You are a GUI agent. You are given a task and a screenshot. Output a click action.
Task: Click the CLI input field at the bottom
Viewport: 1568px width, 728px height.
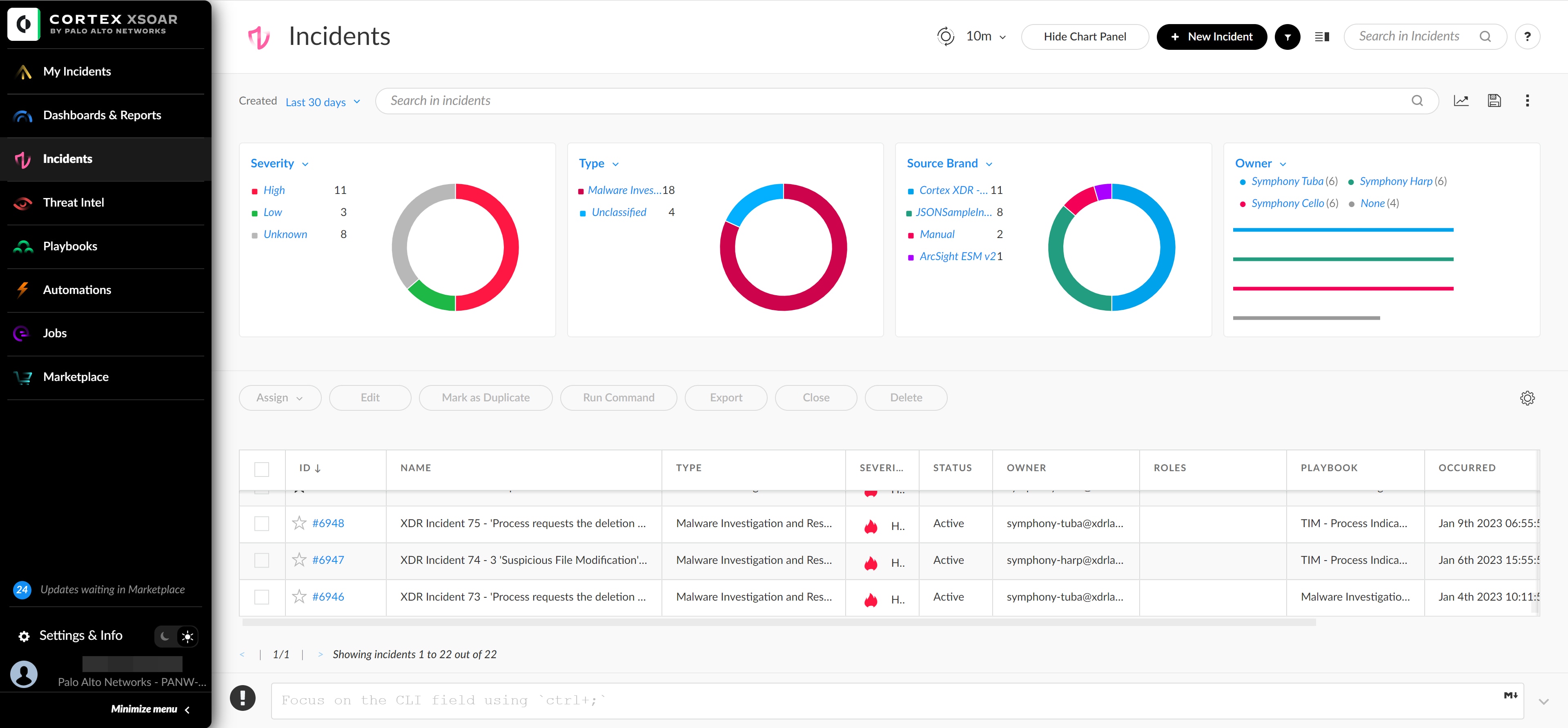731,700
